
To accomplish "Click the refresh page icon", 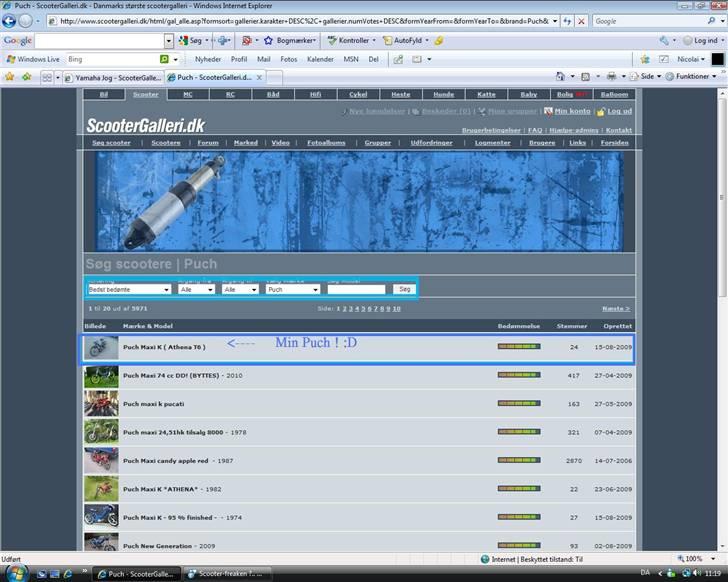I will click(x=568, y=21).
